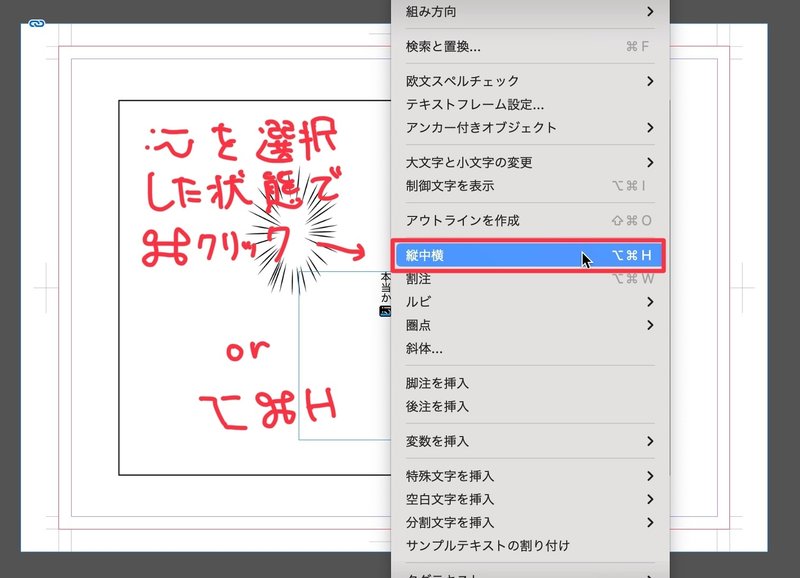This screenshot has width=800, height=578.
Task: Open the 欧文スペルチェック submenu
Action: coord(530,81)
